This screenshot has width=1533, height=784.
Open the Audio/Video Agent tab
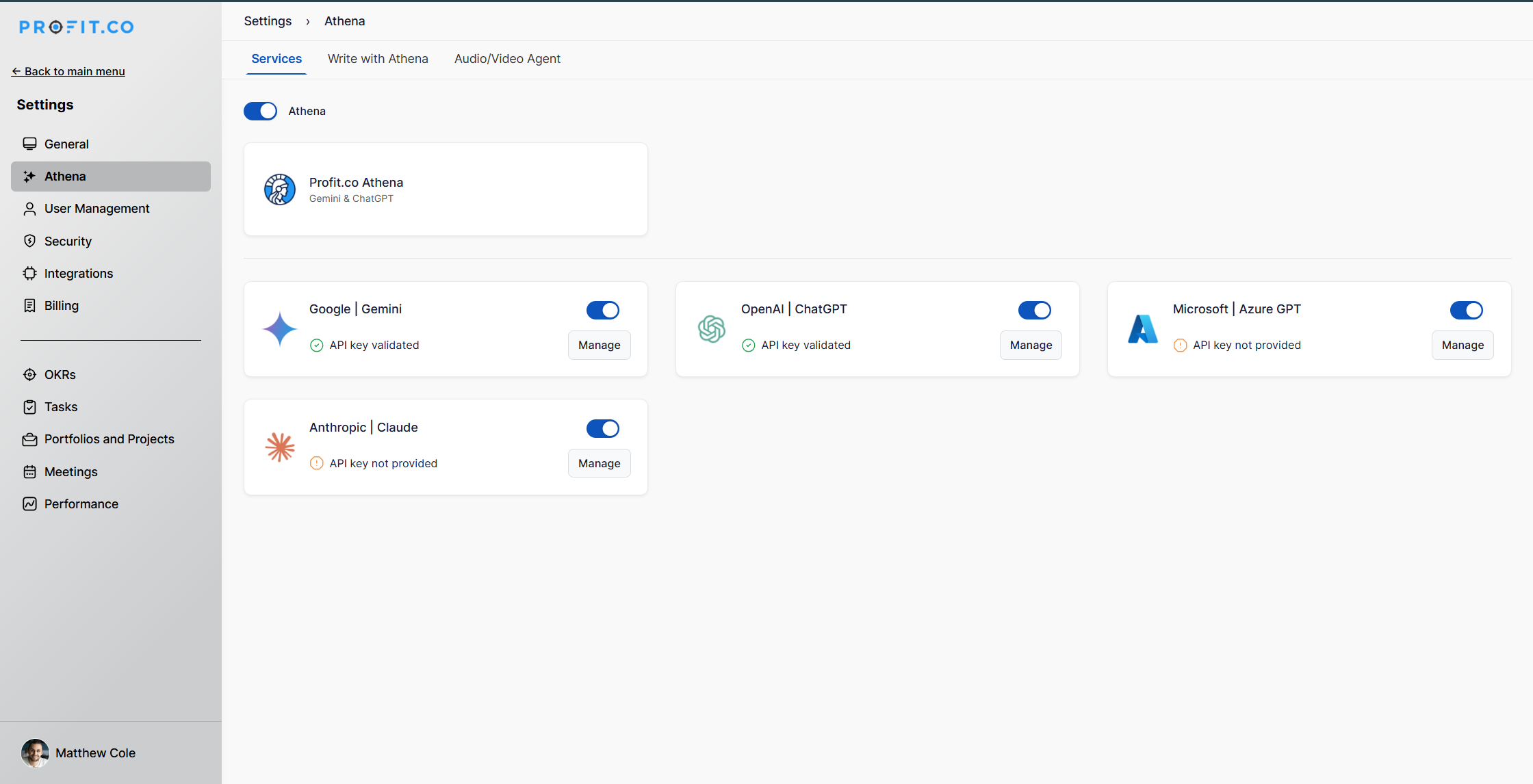tap(507, 59)
